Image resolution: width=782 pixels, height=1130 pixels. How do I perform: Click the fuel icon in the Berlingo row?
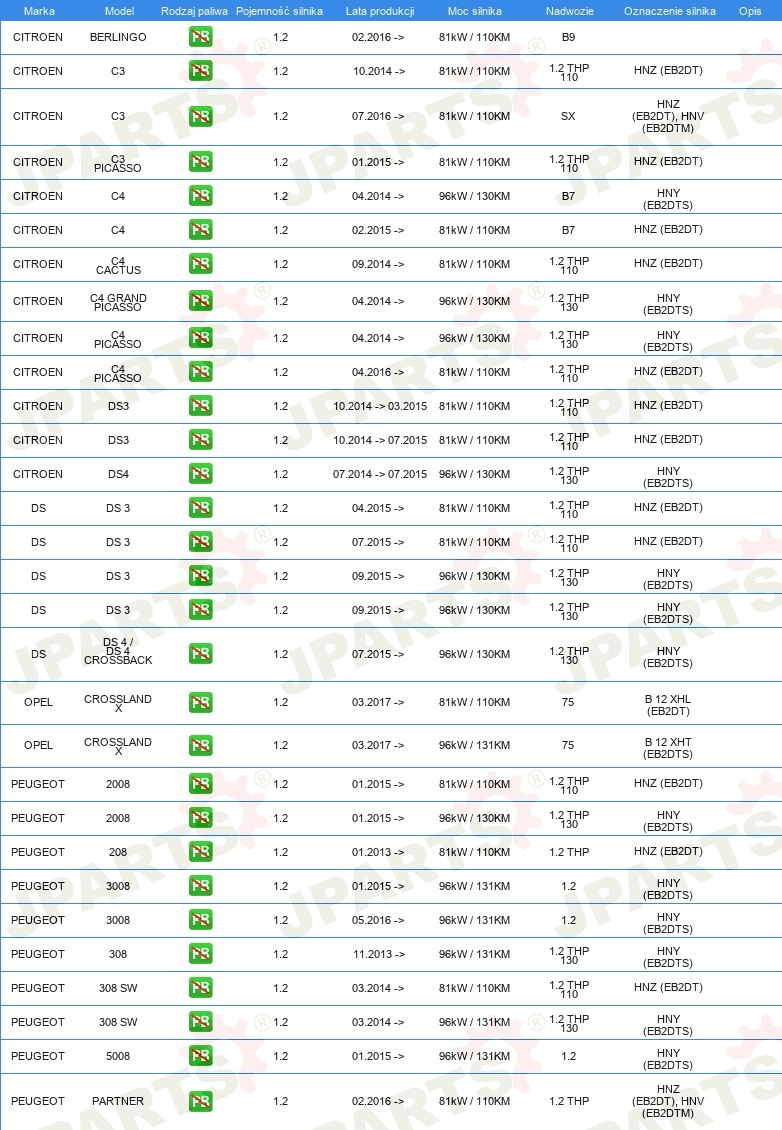click(200, 37)
